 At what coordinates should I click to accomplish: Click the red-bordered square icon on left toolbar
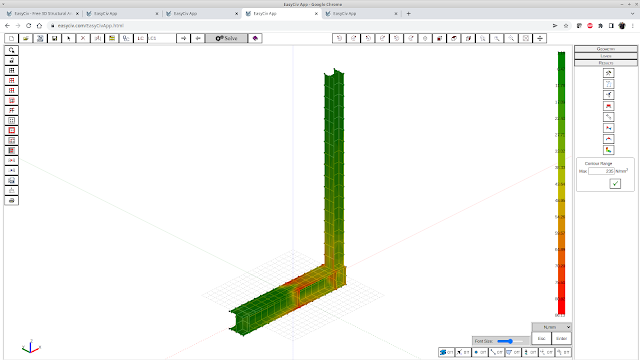point(11,130)
